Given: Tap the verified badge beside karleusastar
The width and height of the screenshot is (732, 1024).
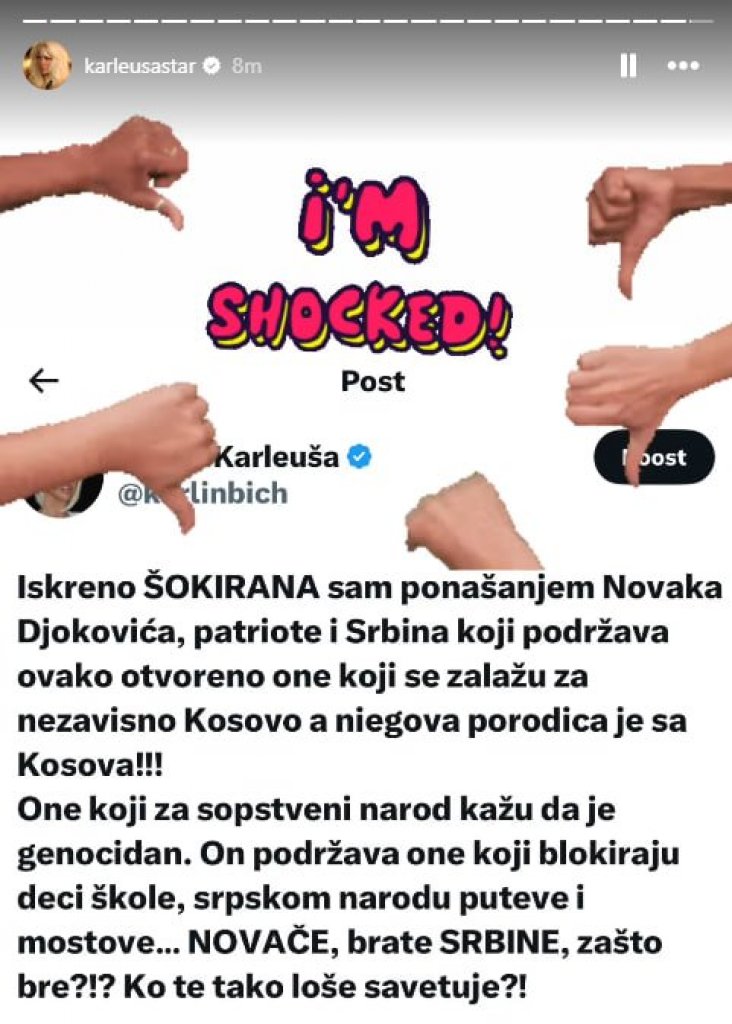Looking at the screenshot, I should (x=212, y=66).
